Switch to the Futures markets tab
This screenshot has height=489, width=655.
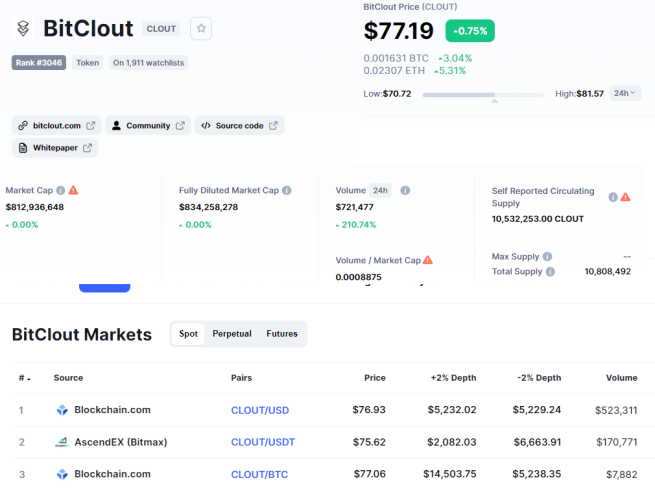(282, 334)
